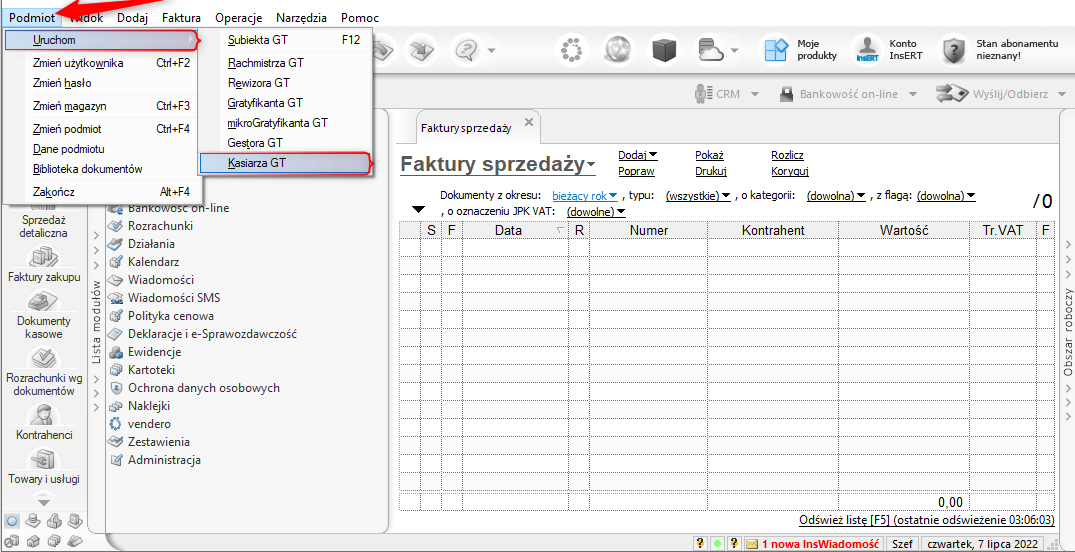Open the (wszystkie) document type dropdown
Viewport: 1075px width, 552px height.
697,195
